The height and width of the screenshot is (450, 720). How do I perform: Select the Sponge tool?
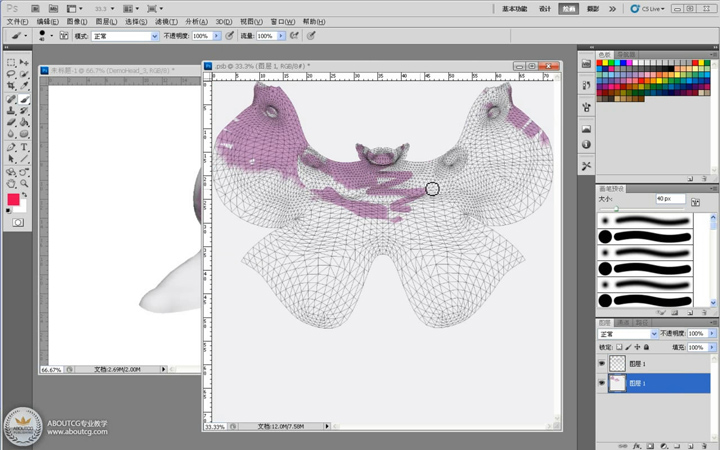(x=24, y=134)
